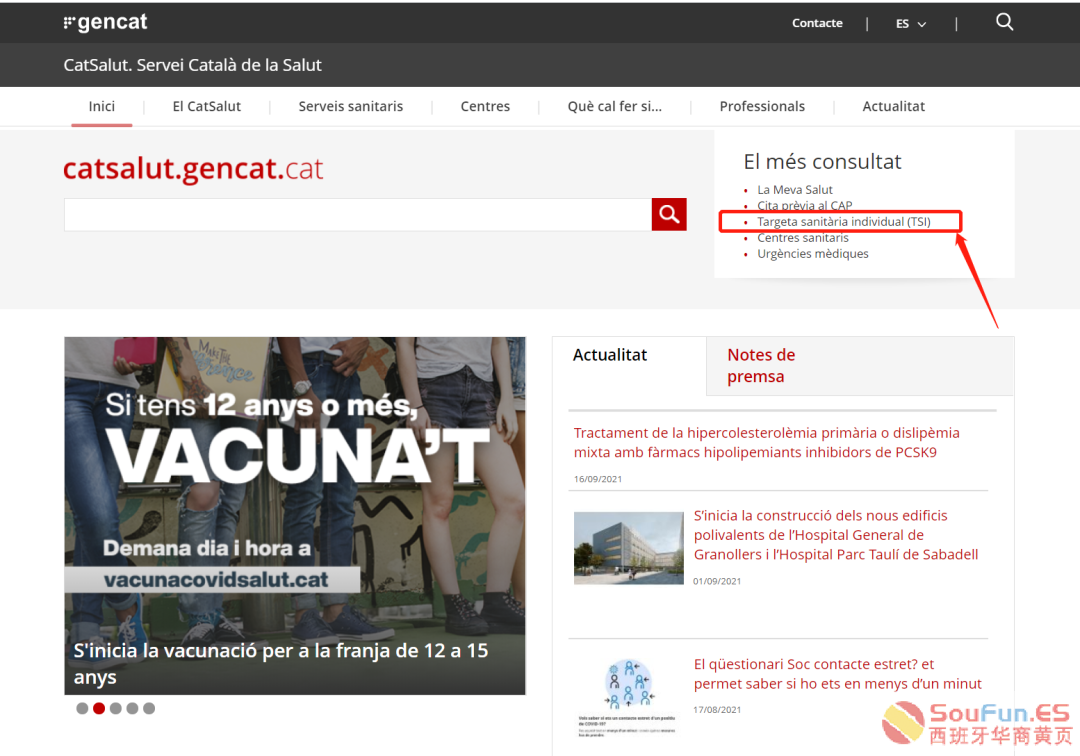
Task: Switch to the Actualitat news tab
Action: (610, 355)
